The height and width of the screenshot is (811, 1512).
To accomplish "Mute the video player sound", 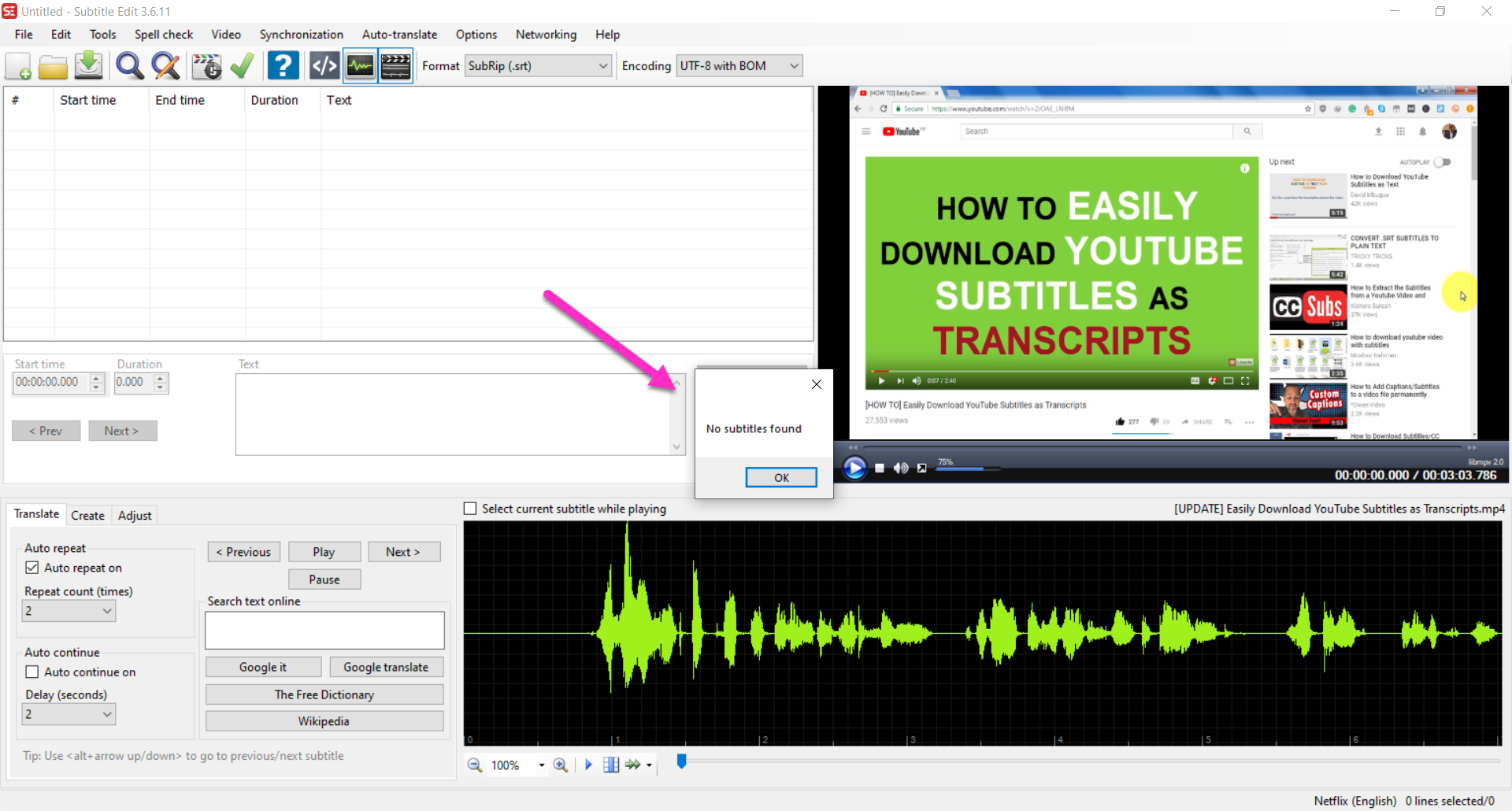I will 900,468.
